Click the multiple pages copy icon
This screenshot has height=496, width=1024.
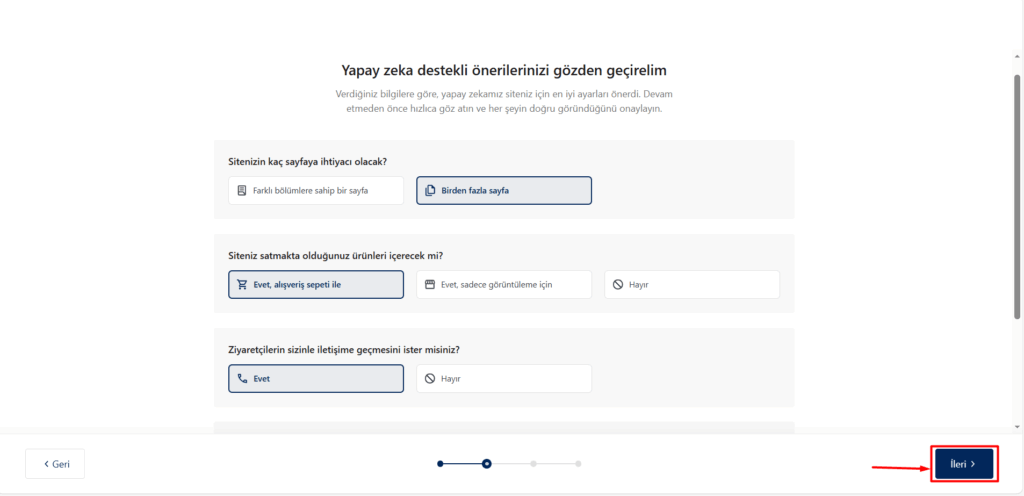[x=430, y=191]
